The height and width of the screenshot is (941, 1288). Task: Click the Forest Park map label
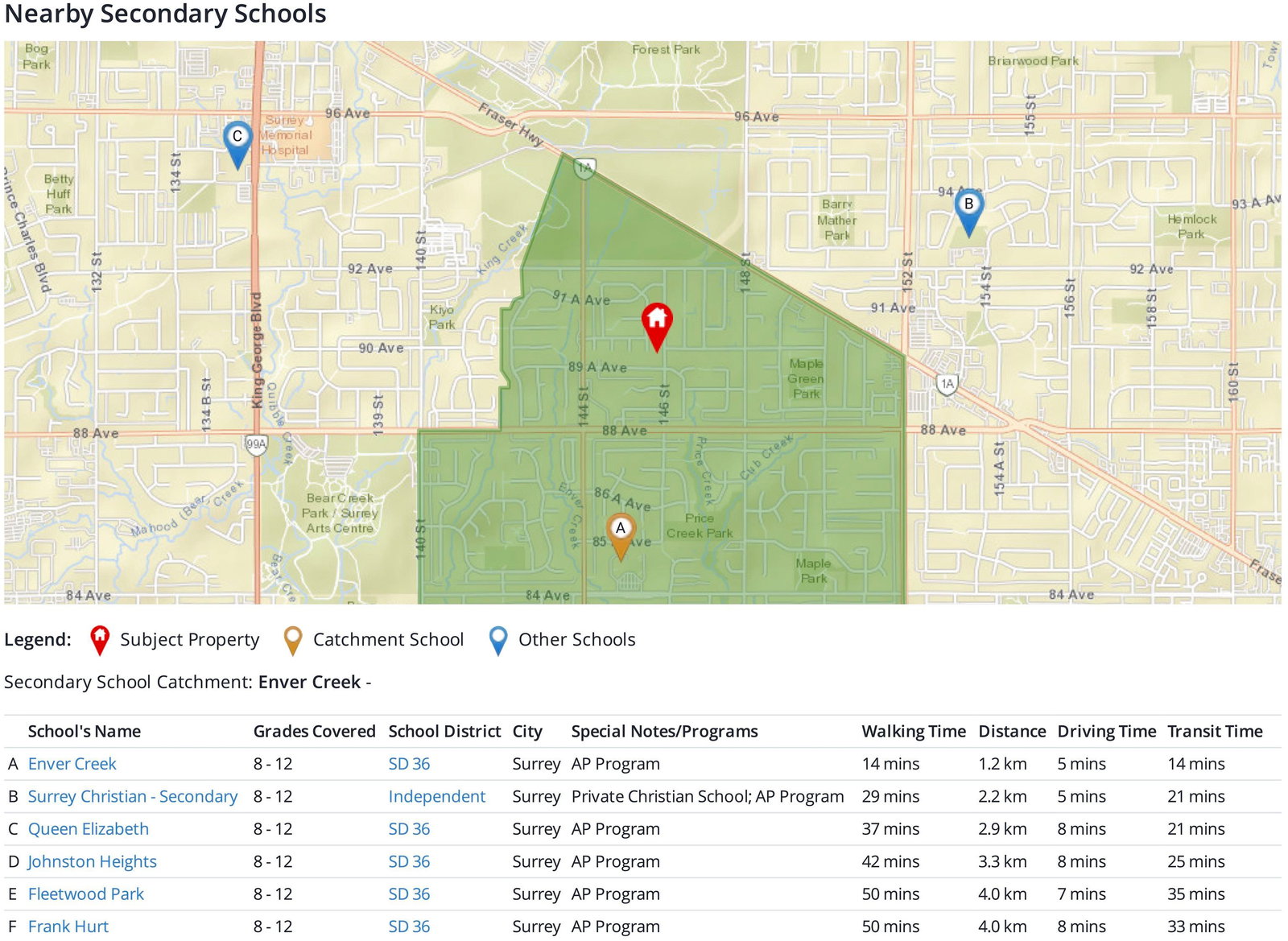[666, 50]
